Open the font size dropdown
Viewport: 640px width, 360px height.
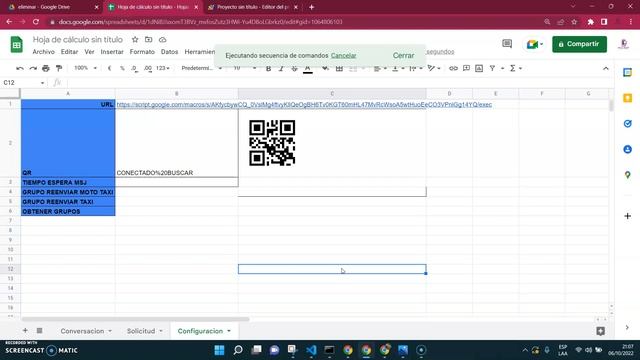(x=244, y=68)
